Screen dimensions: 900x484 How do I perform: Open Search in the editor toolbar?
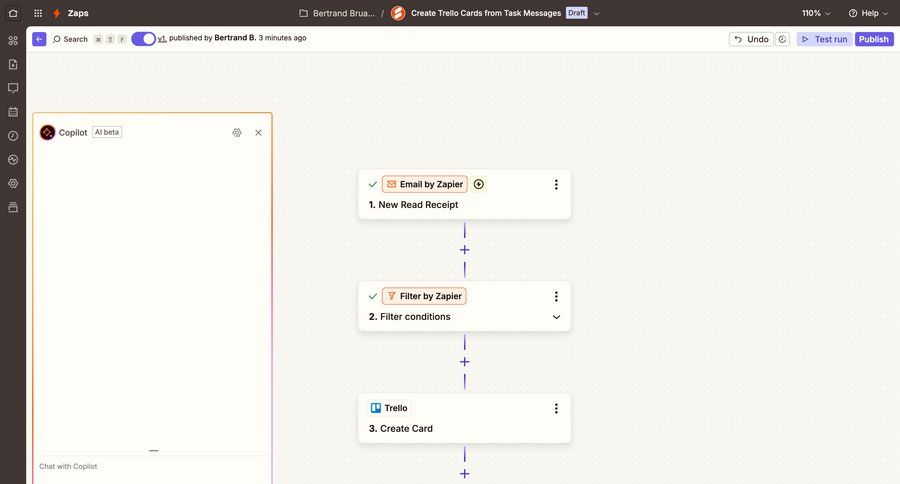pos(70,39)
